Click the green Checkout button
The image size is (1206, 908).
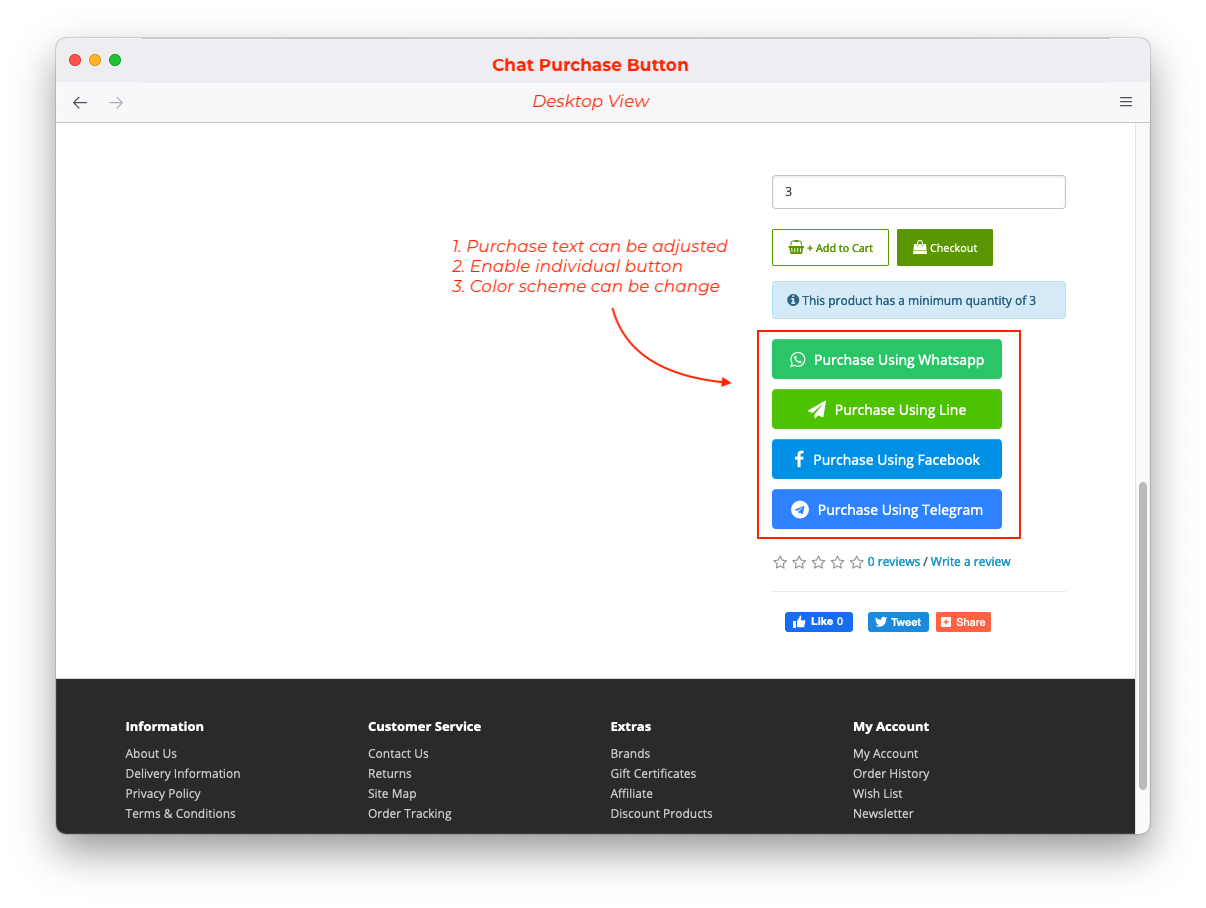[x=945, y=248]
